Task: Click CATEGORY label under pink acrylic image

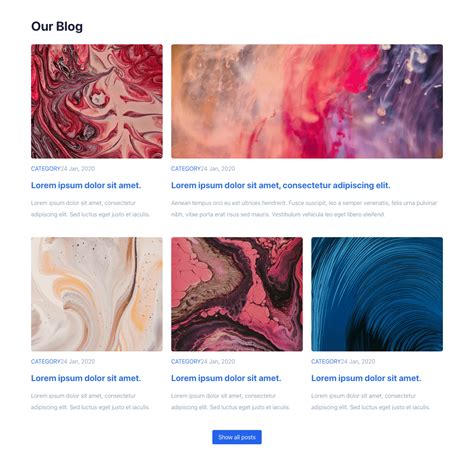Action: (186, 361)
